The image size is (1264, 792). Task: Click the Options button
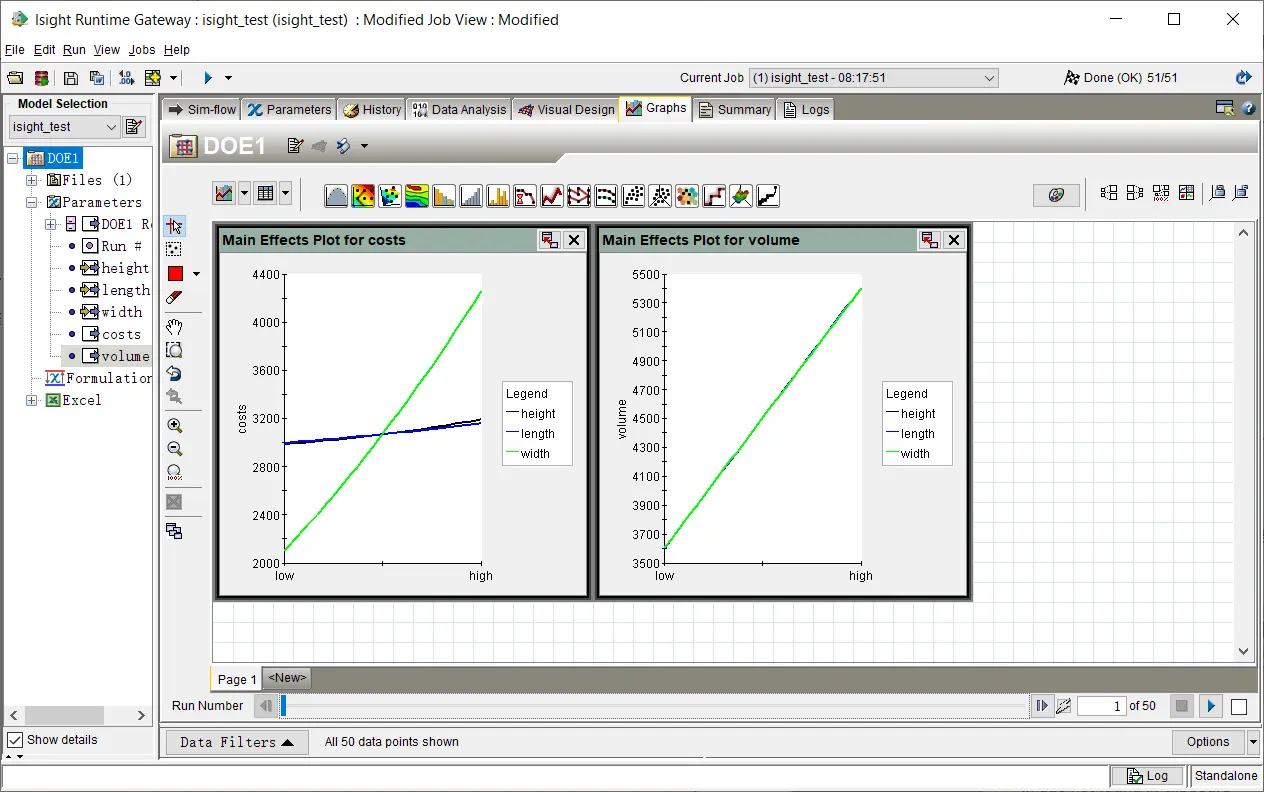pyautogui.click(x=1208, y=742)
